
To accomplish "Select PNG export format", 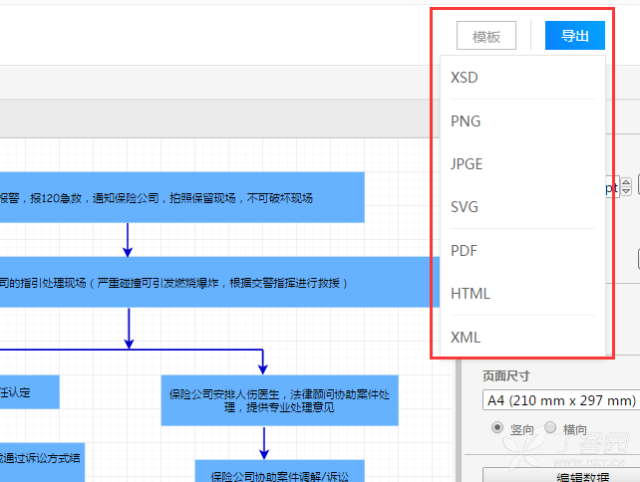I will pos(465,121).
